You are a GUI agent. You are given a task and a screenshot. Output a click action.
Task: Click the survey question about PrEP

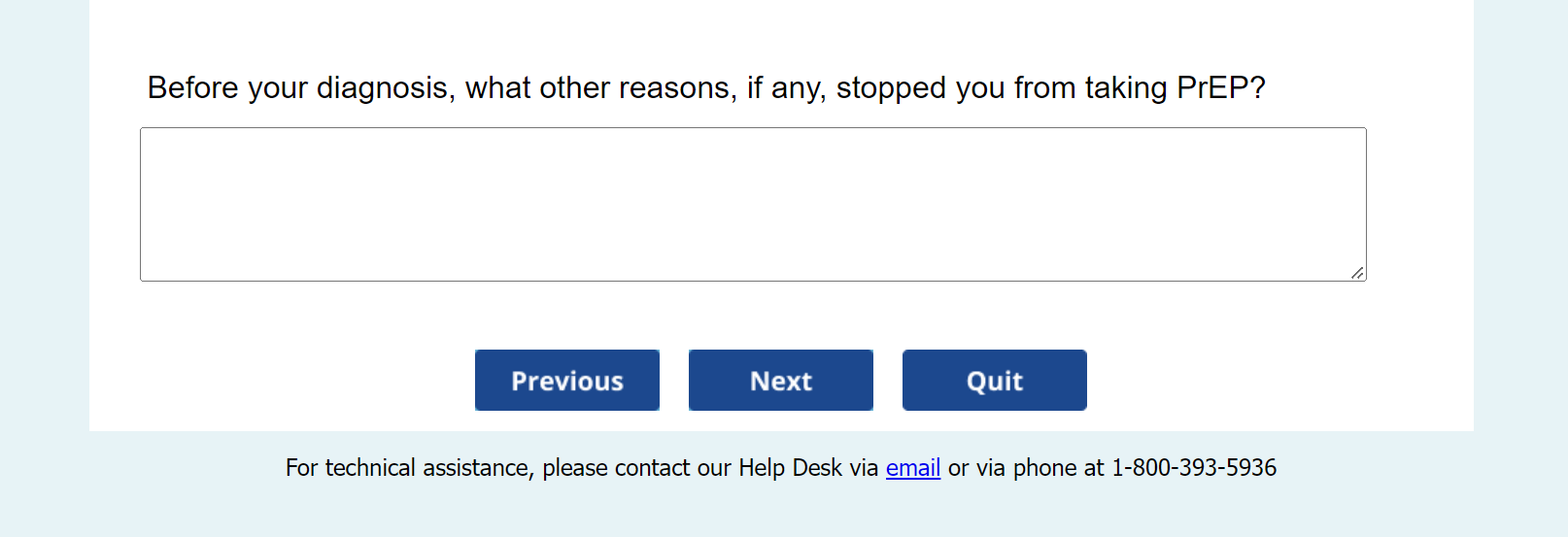pos(706,88)
